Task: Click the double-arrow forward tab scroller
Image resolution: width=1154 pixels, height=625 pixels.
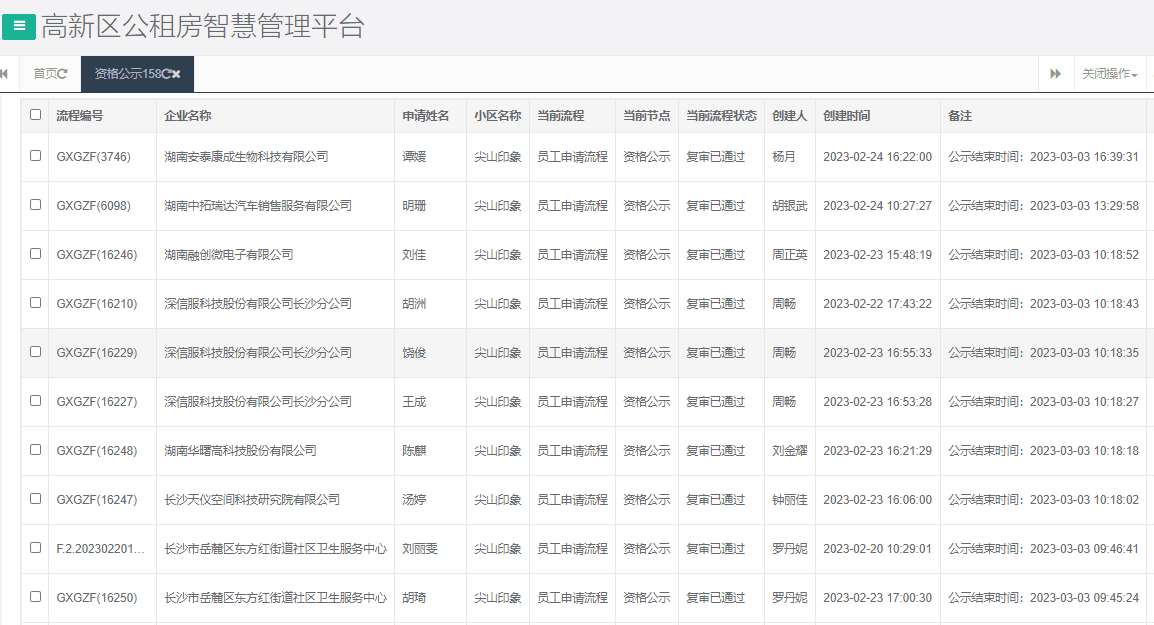Action: click(x=1055, y=74)
